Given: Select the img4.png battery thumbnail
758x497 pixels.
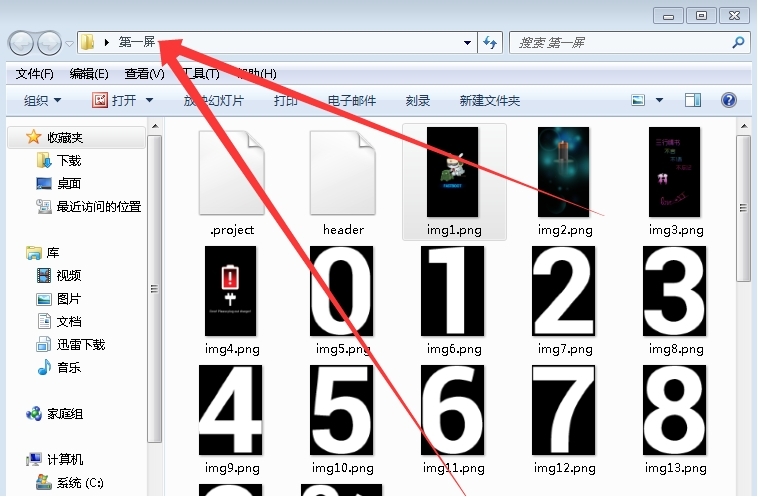Looking at the screenshot, I should (232, 290).
